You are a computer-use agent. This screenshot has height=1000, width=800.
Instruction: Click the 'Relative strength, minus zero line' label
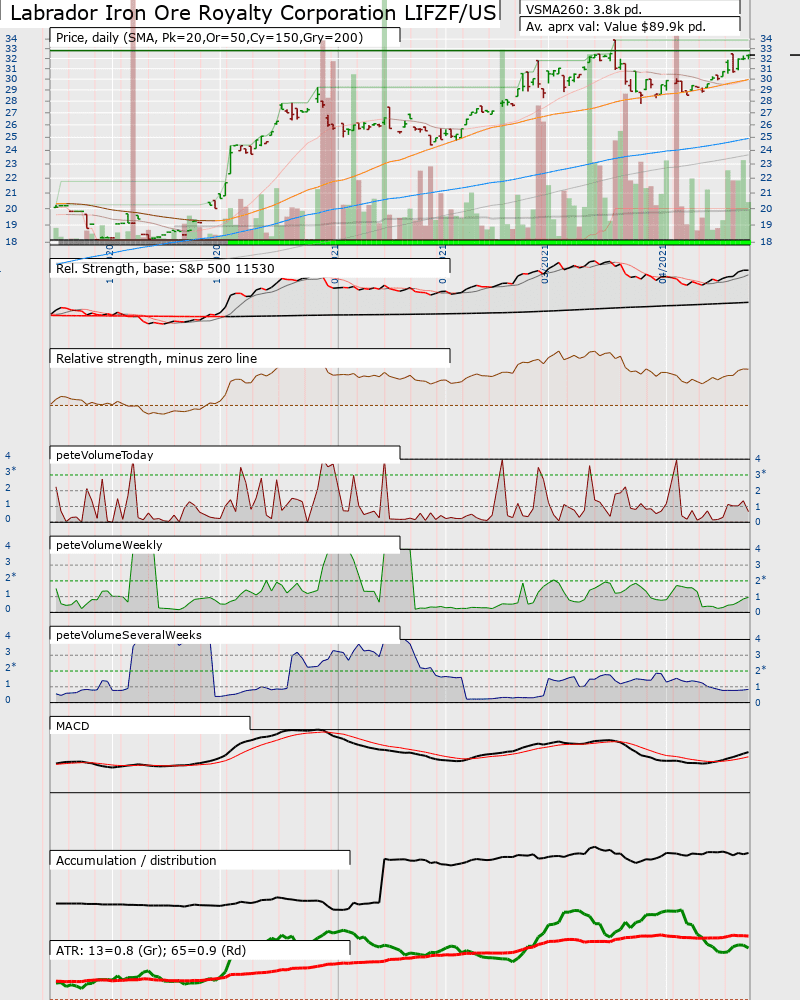156,358
